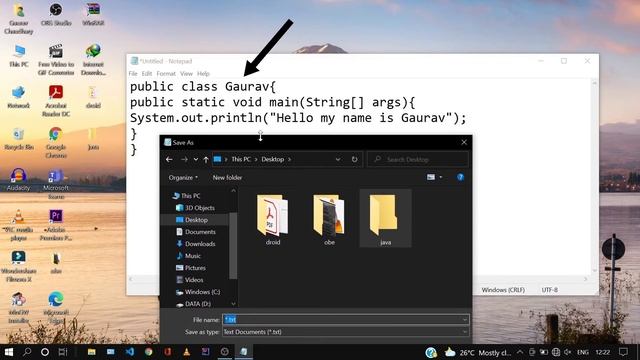Refresh the Desktop folder view

(x=354, y=159)
